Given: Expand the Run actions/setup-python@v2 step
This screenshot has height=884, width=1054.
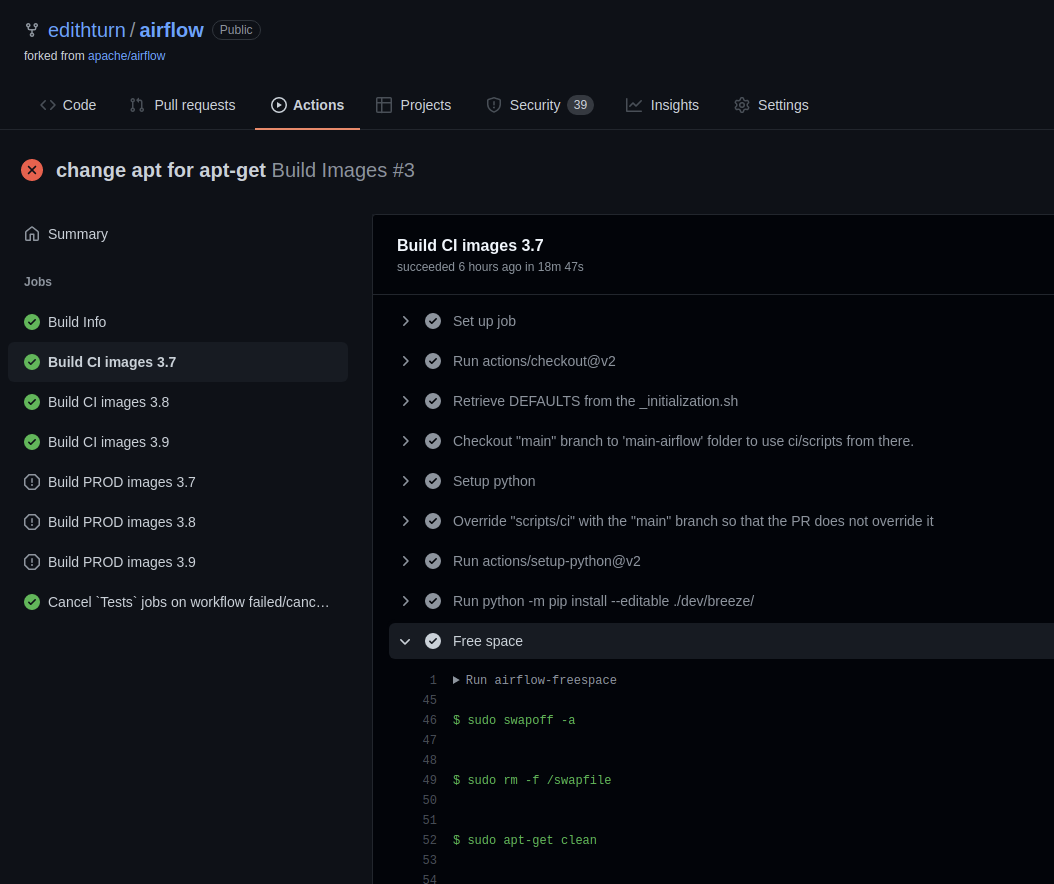Looking at the screenshot, I should 405,561.
